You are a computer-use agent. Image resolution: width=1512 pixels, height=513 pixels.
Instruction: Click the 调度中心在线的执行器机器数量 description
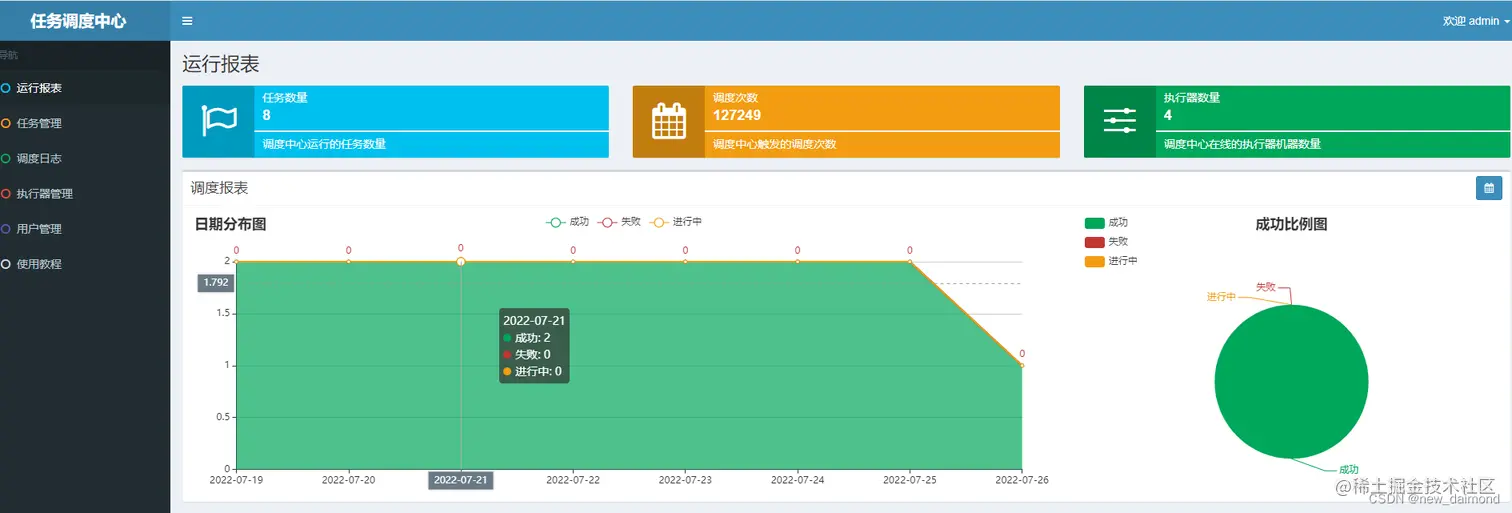point(1242,144)
